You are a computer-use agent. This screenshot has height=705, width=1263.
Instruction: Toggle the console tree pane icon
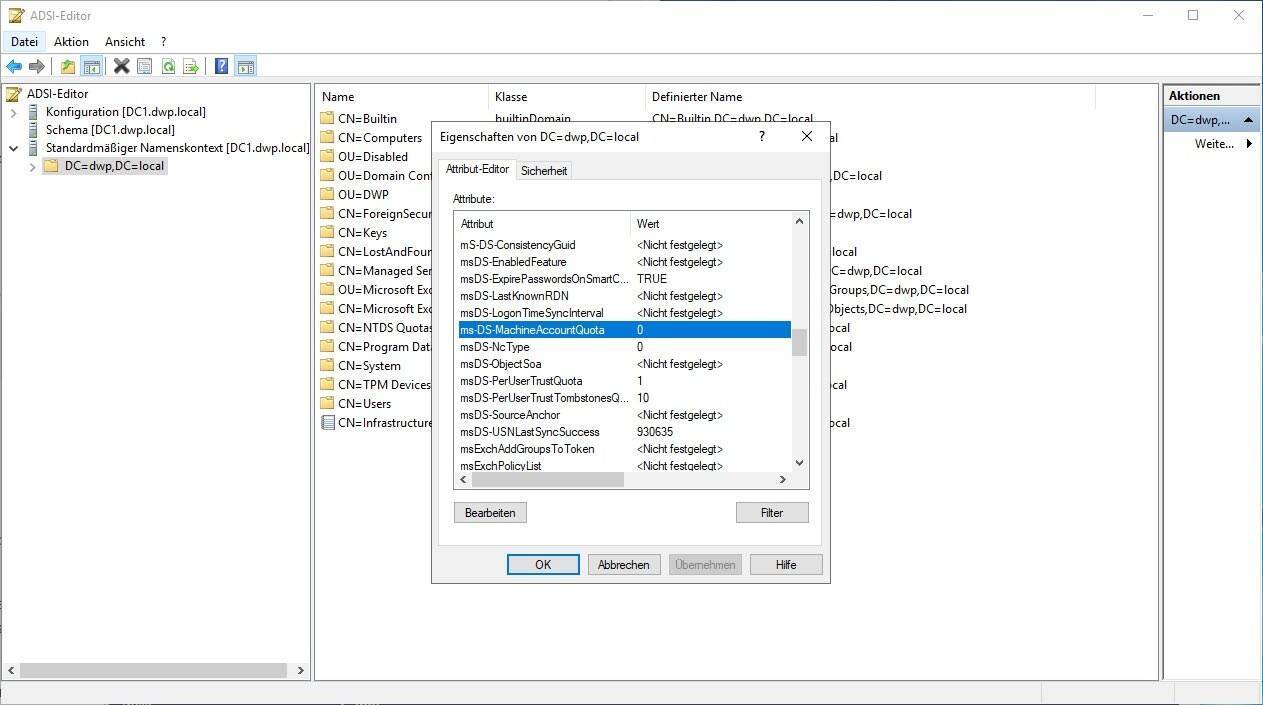point(91,67)
